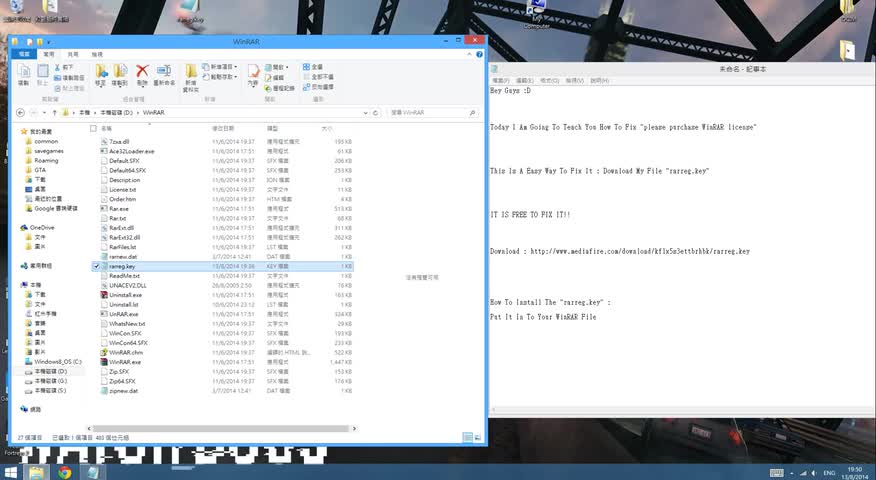Screen dimensions: 876x480
Task: Refresh the WinRAR folder address bar
Action: [375, 112]
